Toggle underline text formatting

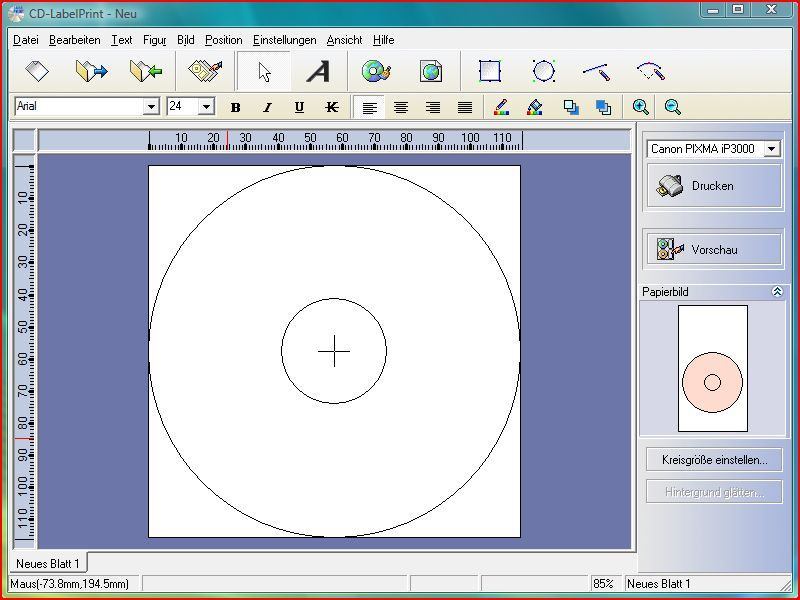299,107
